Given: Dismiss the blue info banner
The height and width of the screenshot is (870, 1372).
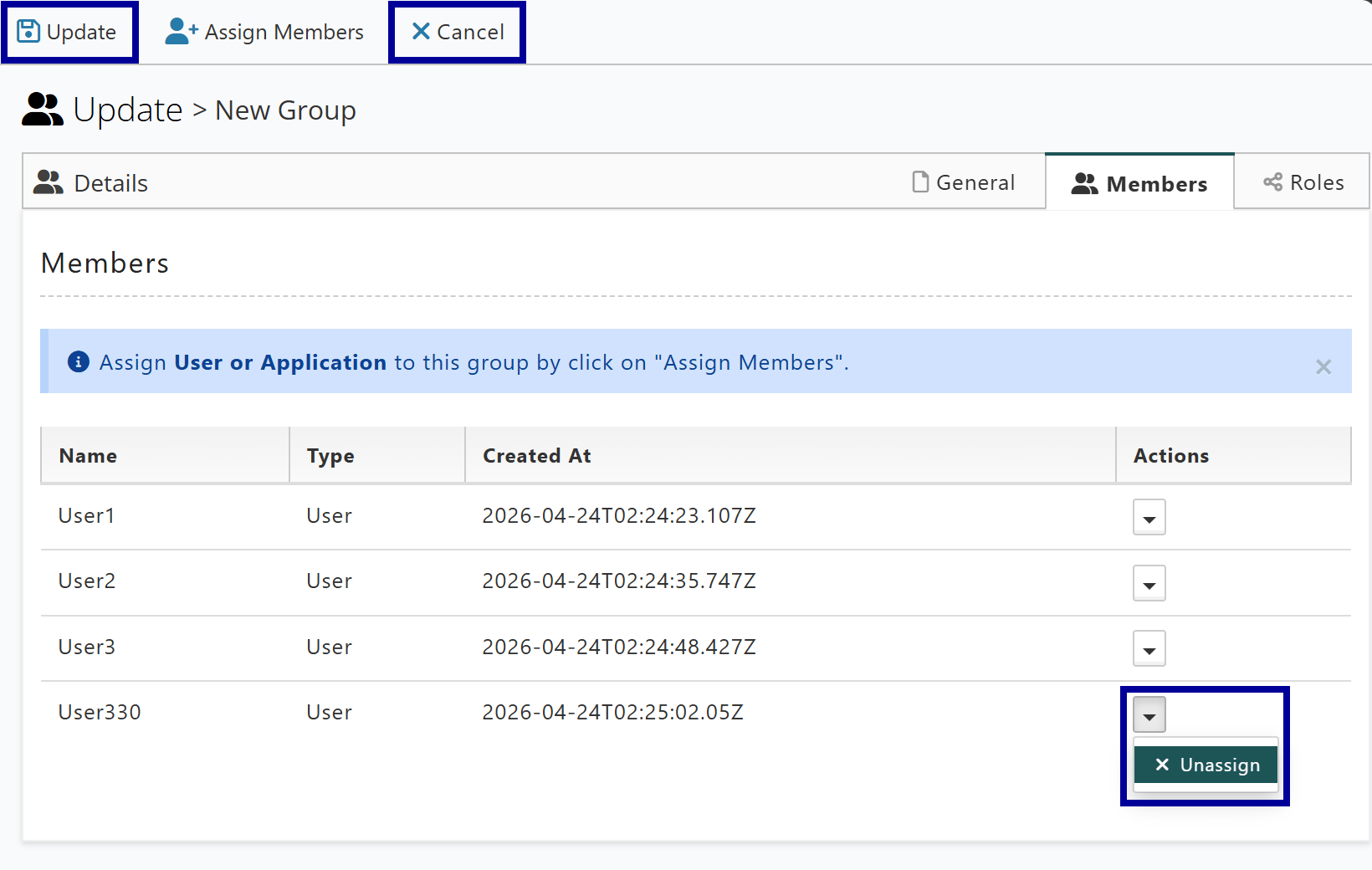Looking at the screenshot, I should point(1323,366).
